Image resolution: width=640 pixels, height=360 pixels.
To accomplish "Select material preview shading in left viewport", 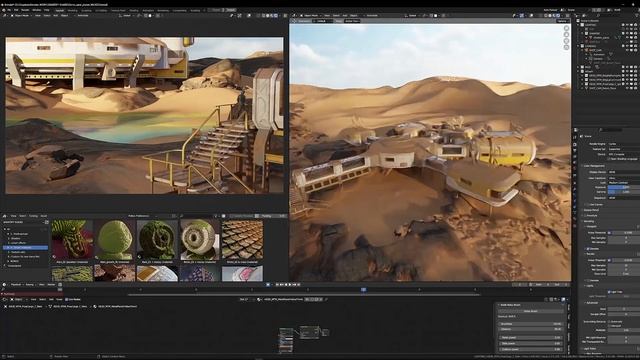I will coord(272,16).
